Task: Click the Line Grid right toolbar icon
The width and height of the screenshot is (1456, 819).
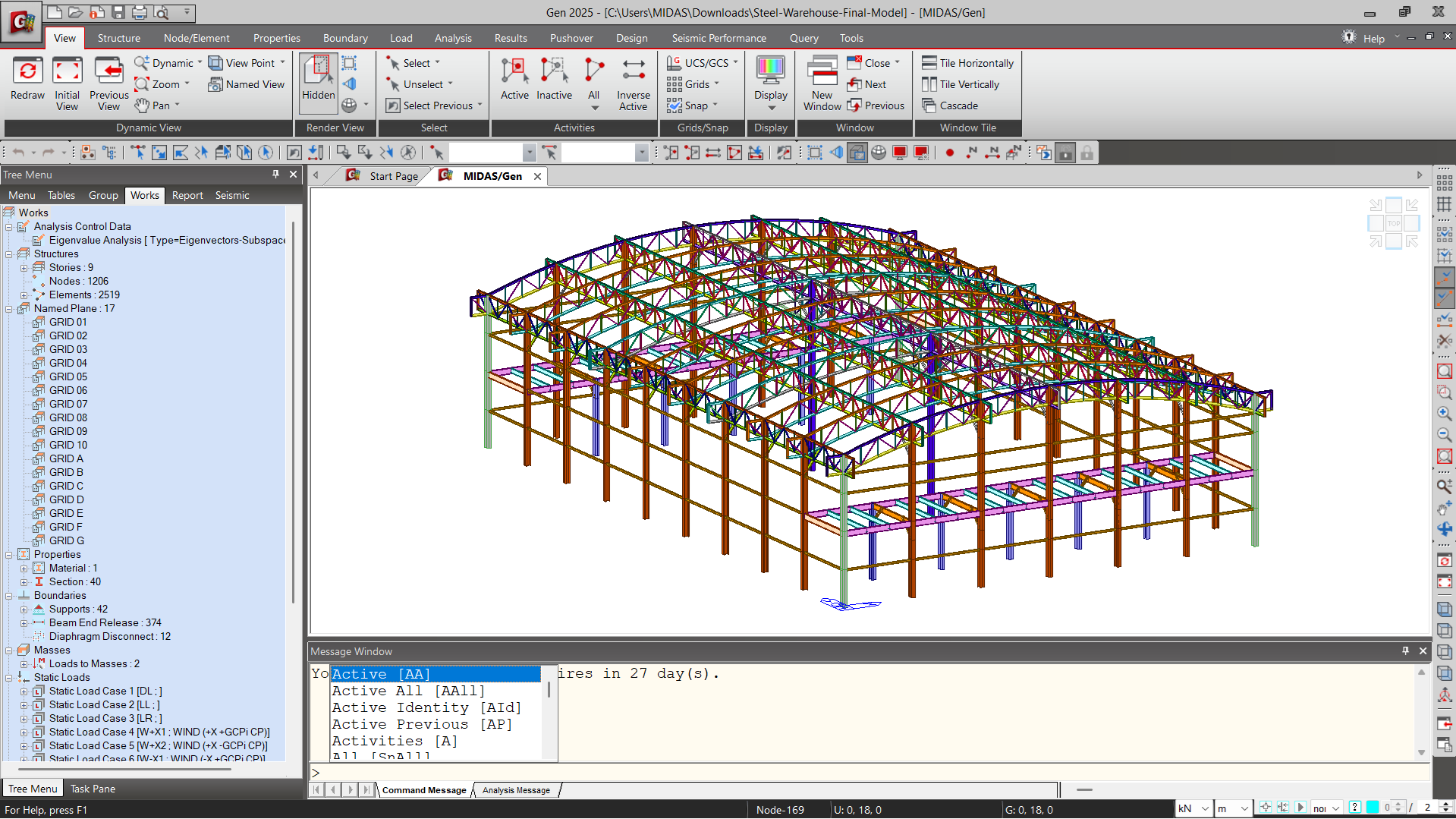Action: 1444,204
